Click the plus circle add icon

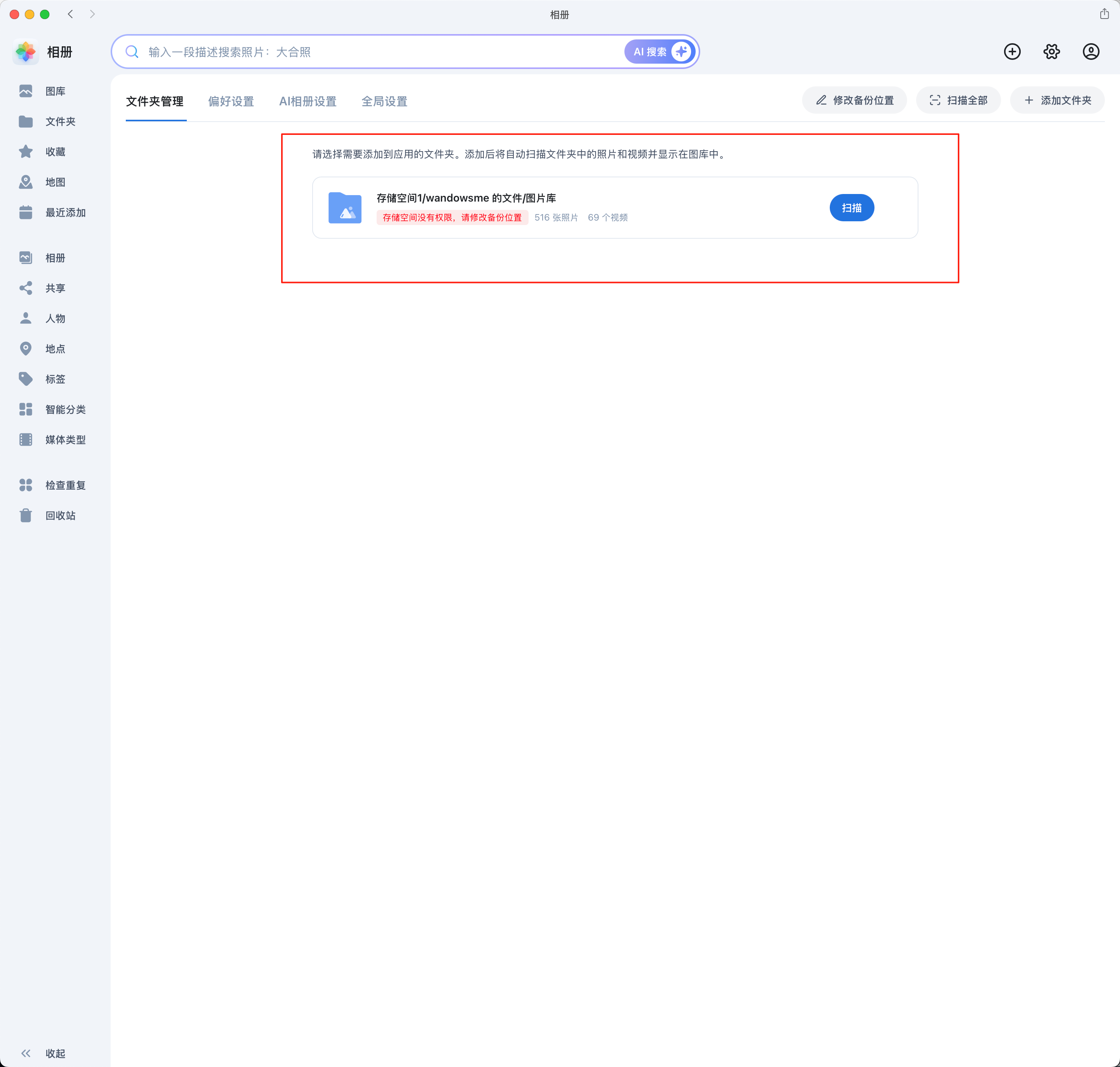click(x=1012, y=52)
